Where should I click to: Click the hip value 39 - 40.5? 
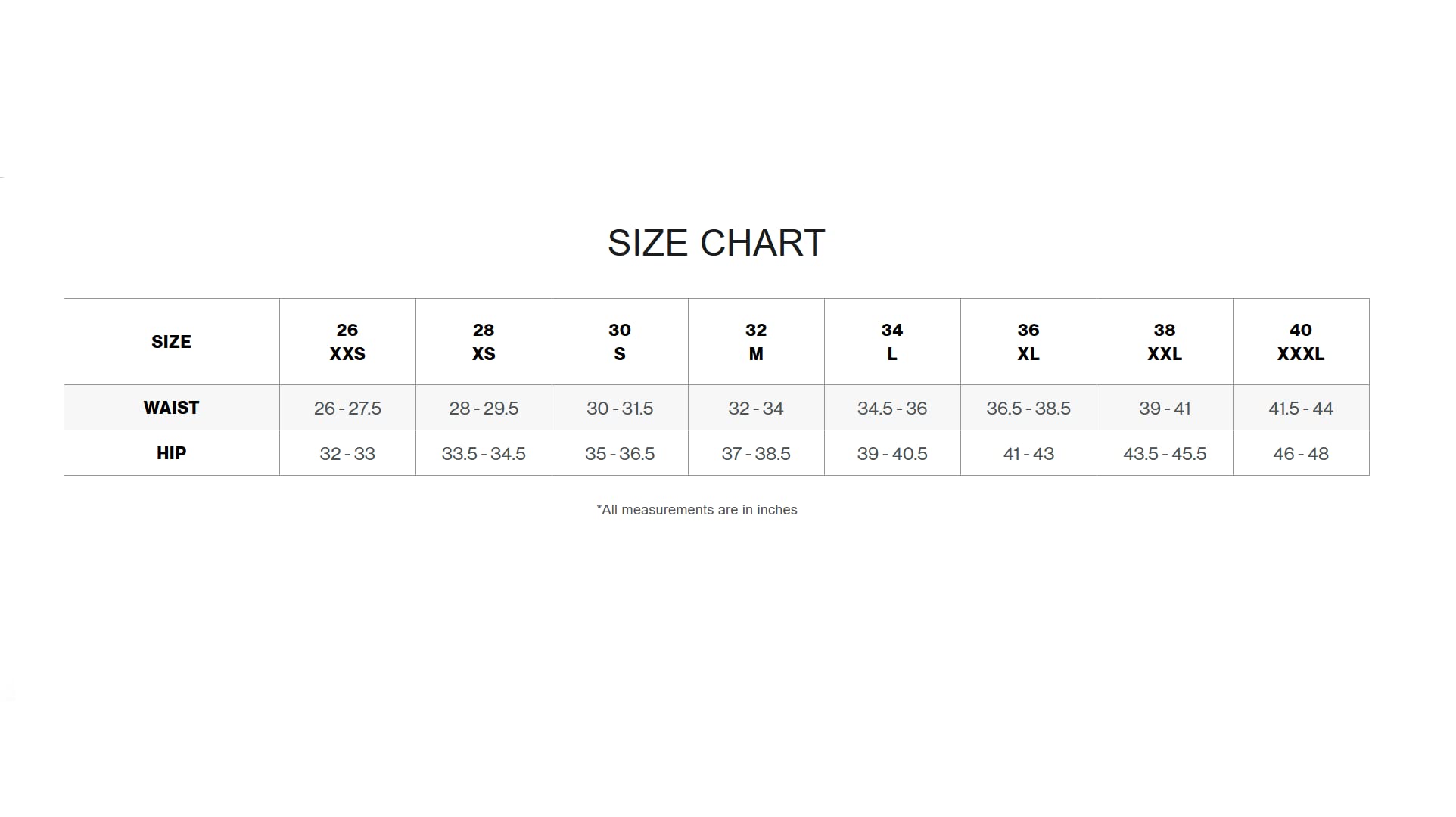(x=892, y=454)
